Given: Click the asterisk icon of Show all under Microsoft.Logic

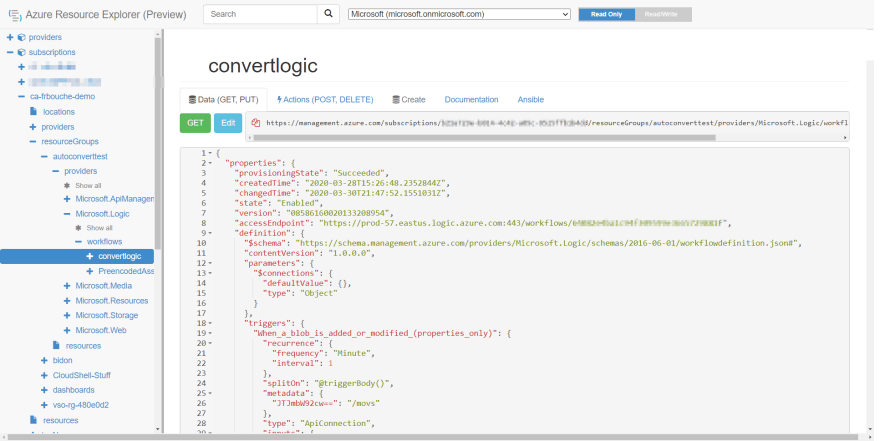Looking at the screenshot, I should [x=78, y=228].
